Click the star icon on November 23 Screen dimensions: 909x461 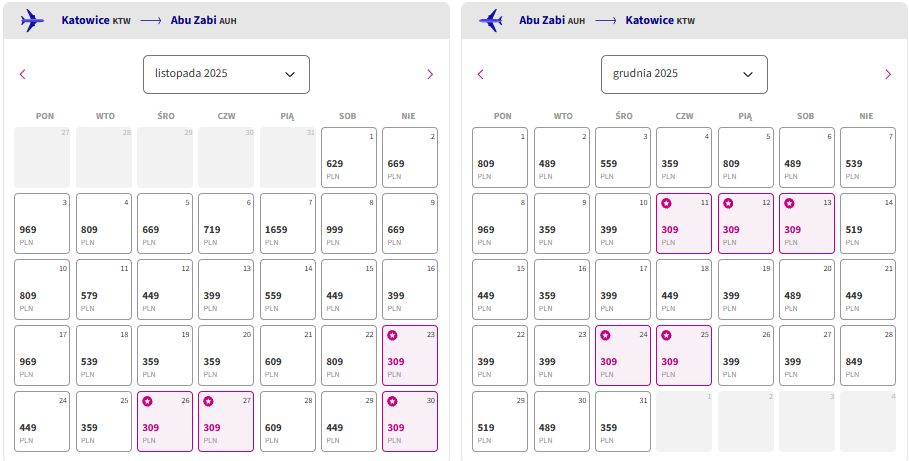(392, 335)
